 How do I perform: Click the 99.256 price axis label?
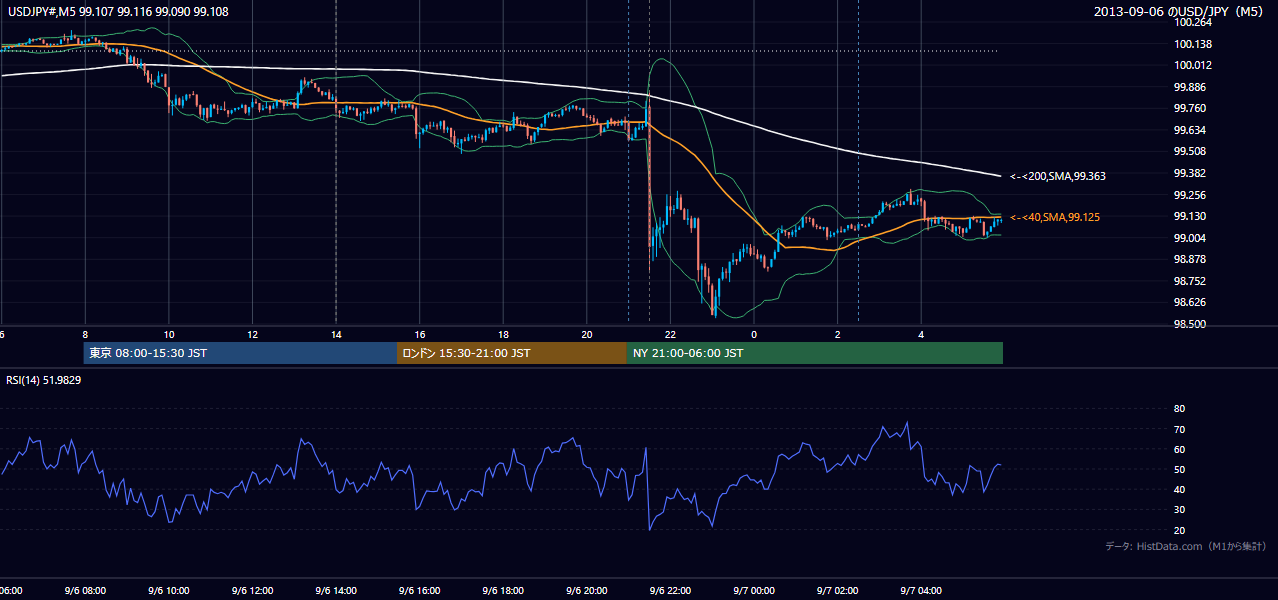pos(1190,195)
